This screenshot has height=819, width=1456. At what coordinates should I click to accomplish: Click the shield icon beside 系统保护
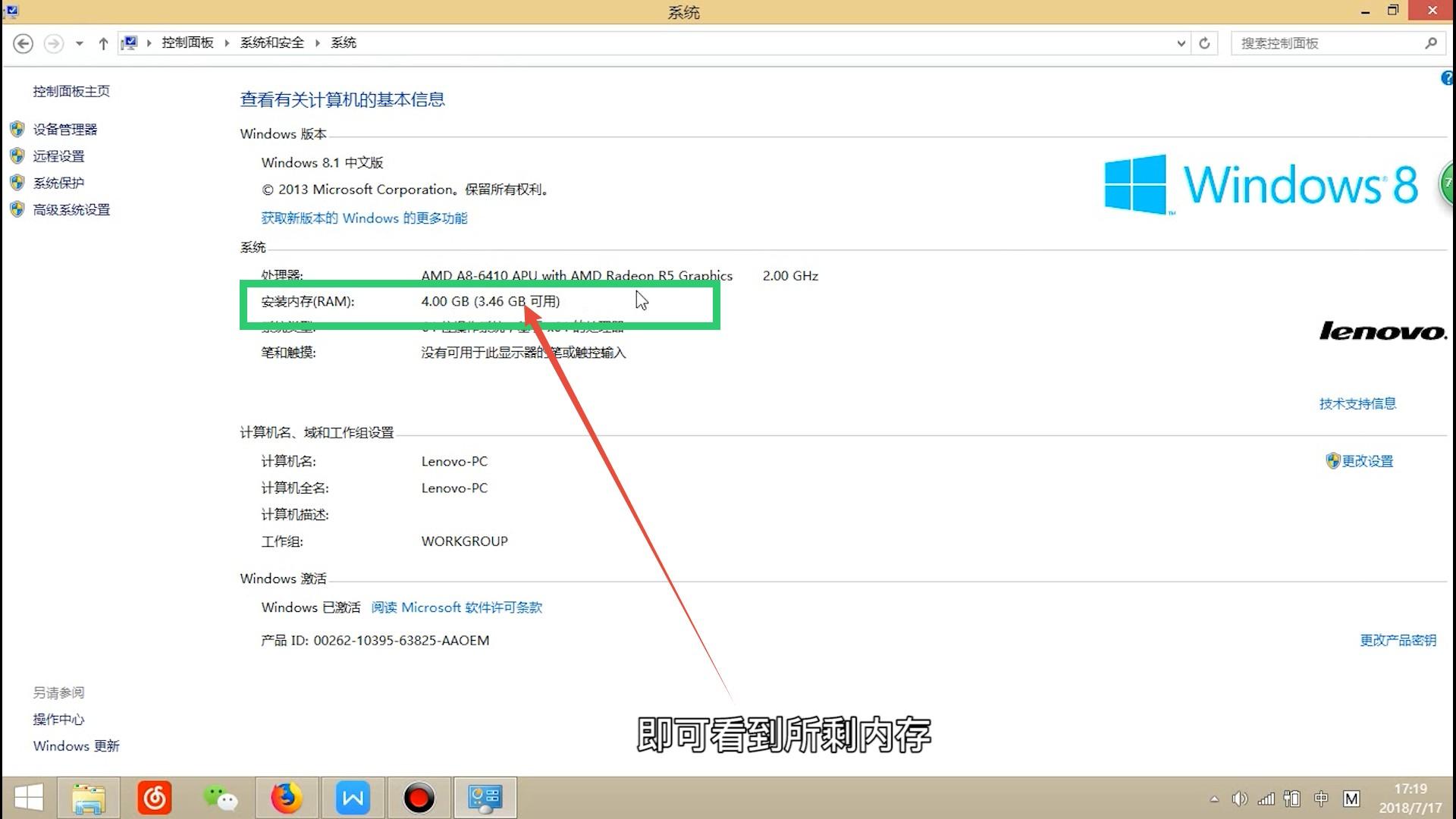coord(17,182)
